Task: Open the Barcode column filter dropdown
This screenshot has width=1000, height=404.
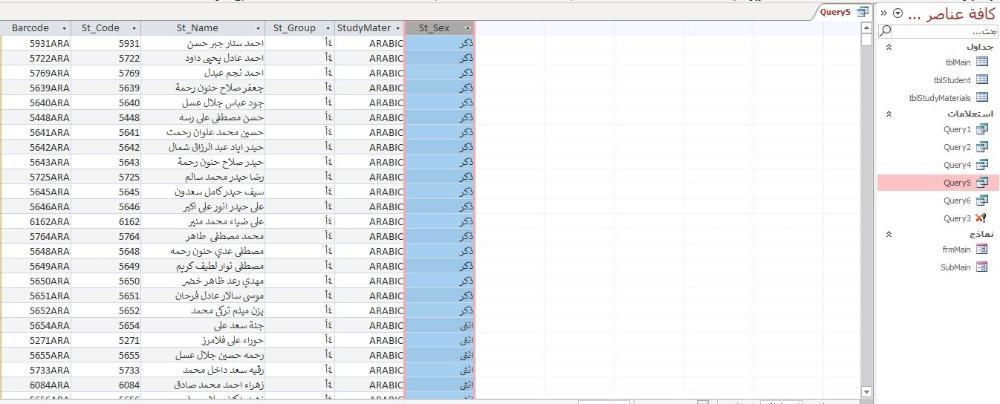Action: point(65,28)
